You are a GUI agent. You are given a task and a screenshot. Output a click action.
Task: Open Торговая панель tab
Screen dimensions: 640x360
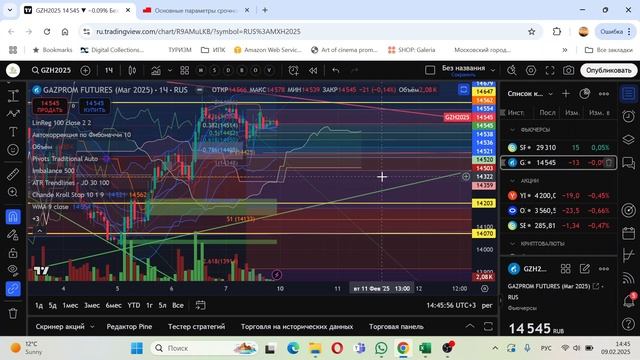pyautogui.click(x=396, y=327)
